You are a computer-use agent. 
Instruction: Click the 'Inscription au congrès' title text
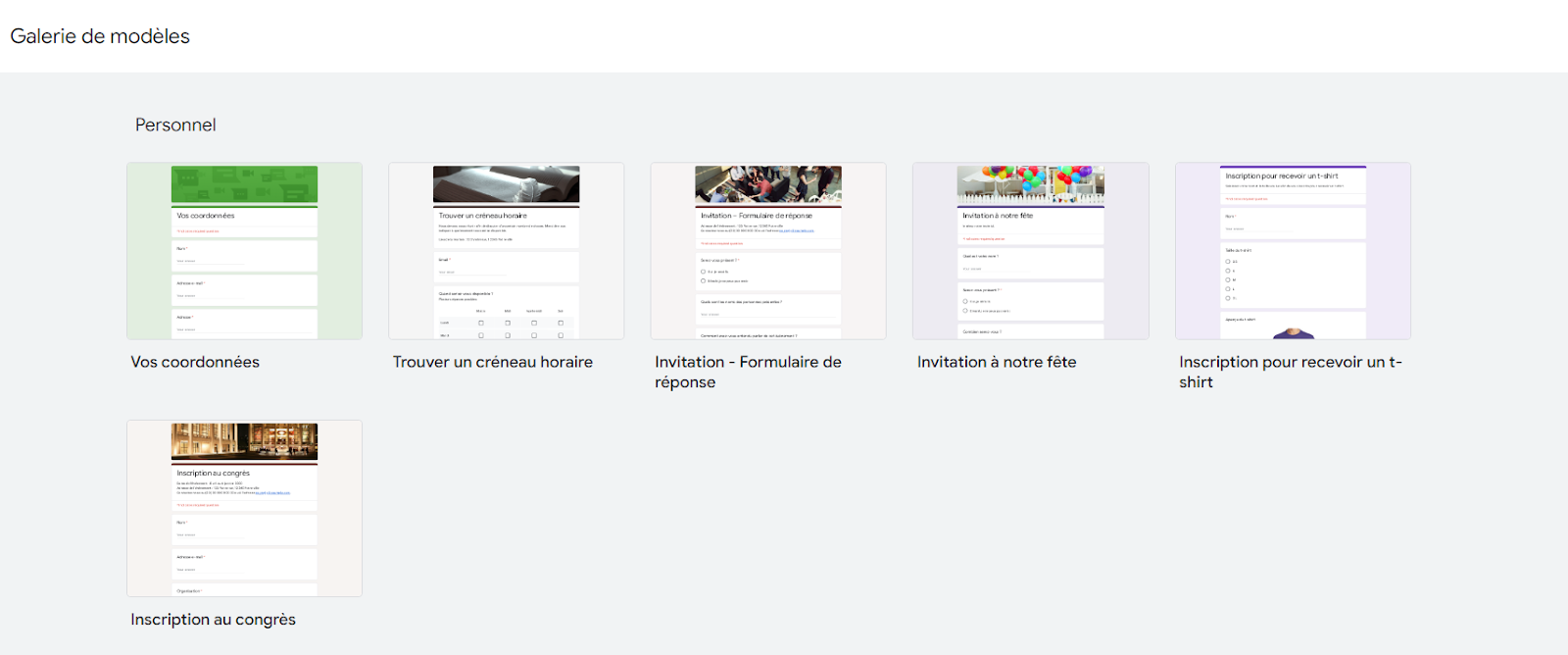213,620
